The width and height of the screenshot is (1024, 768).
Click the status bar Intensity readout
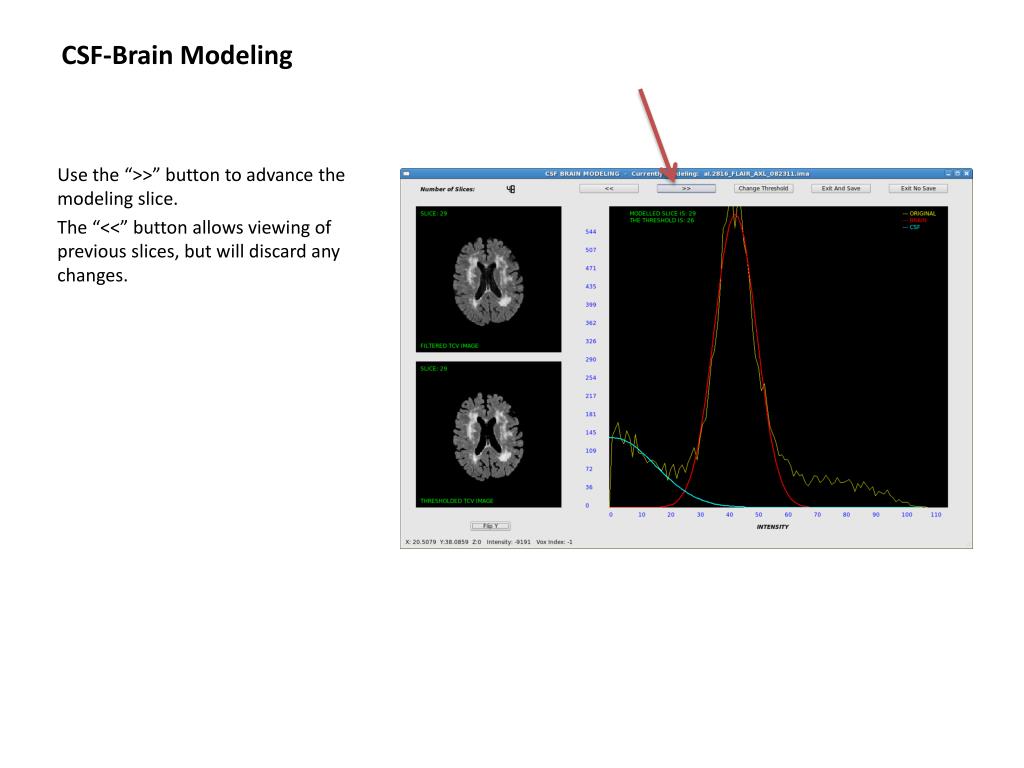click(508, 542)
